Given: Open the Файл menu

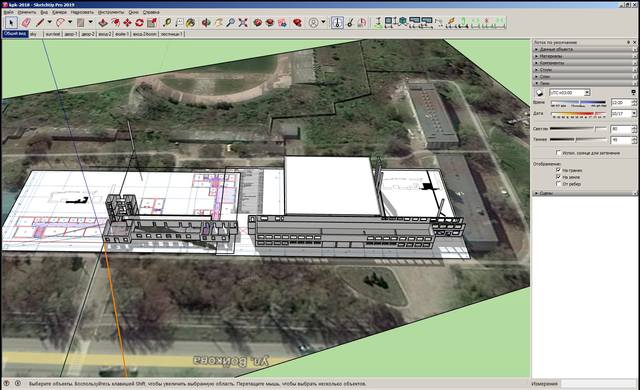Looking at the screenshot, I should pos(9,12).
